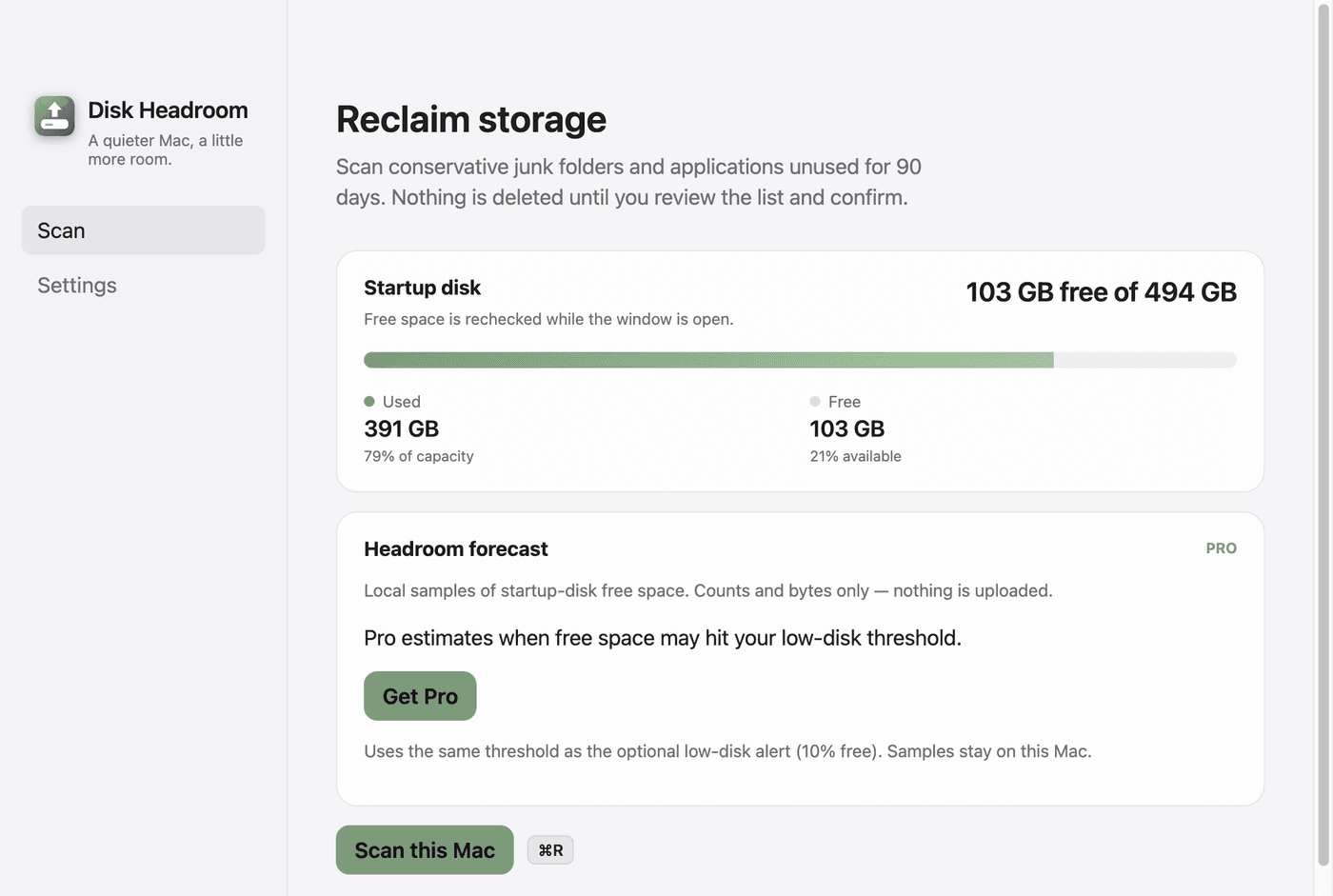This screenshot has height=896, width=1333.
Task: Open the Settings section in sidebar
Action: pyautogui.click(x=143, y=286)
